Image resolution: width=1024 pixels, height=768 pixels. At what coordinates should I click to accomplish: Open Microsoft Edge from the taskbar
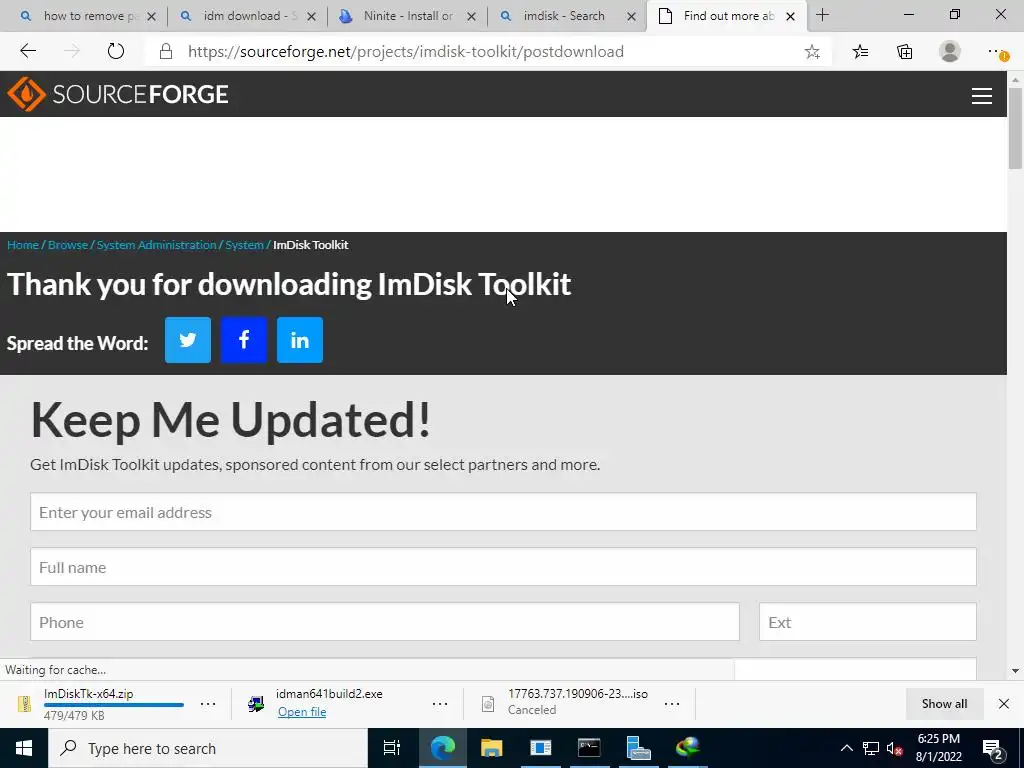(x=442, y=748)
